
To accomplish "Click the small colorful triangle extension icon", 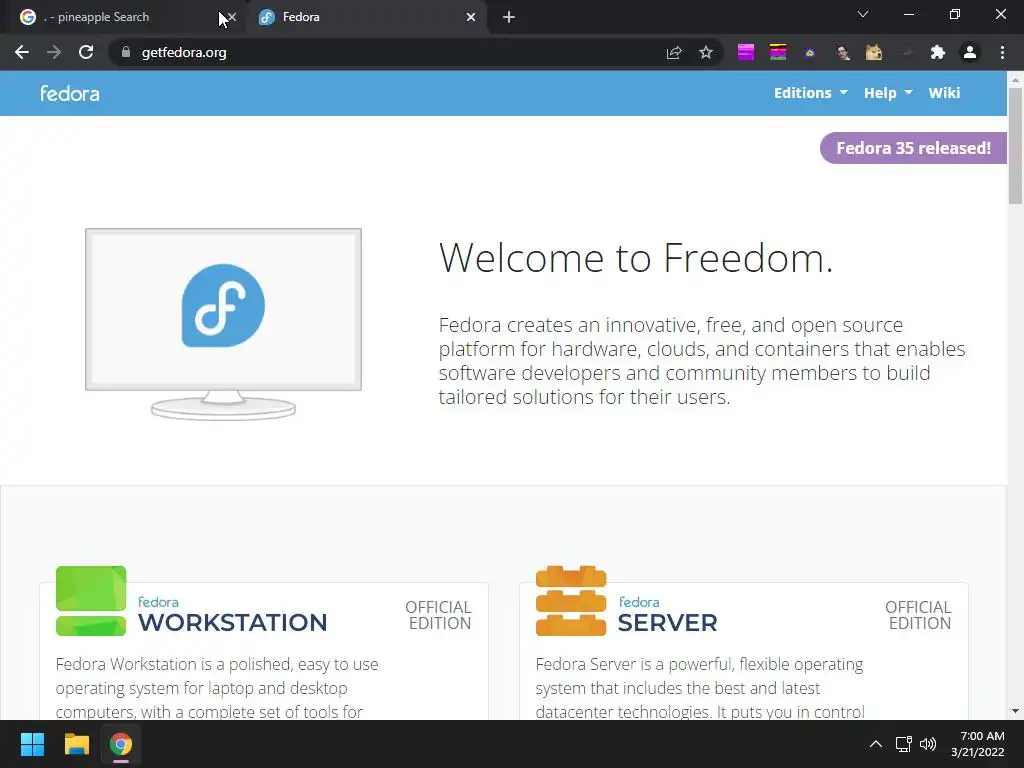I will 810,53.
